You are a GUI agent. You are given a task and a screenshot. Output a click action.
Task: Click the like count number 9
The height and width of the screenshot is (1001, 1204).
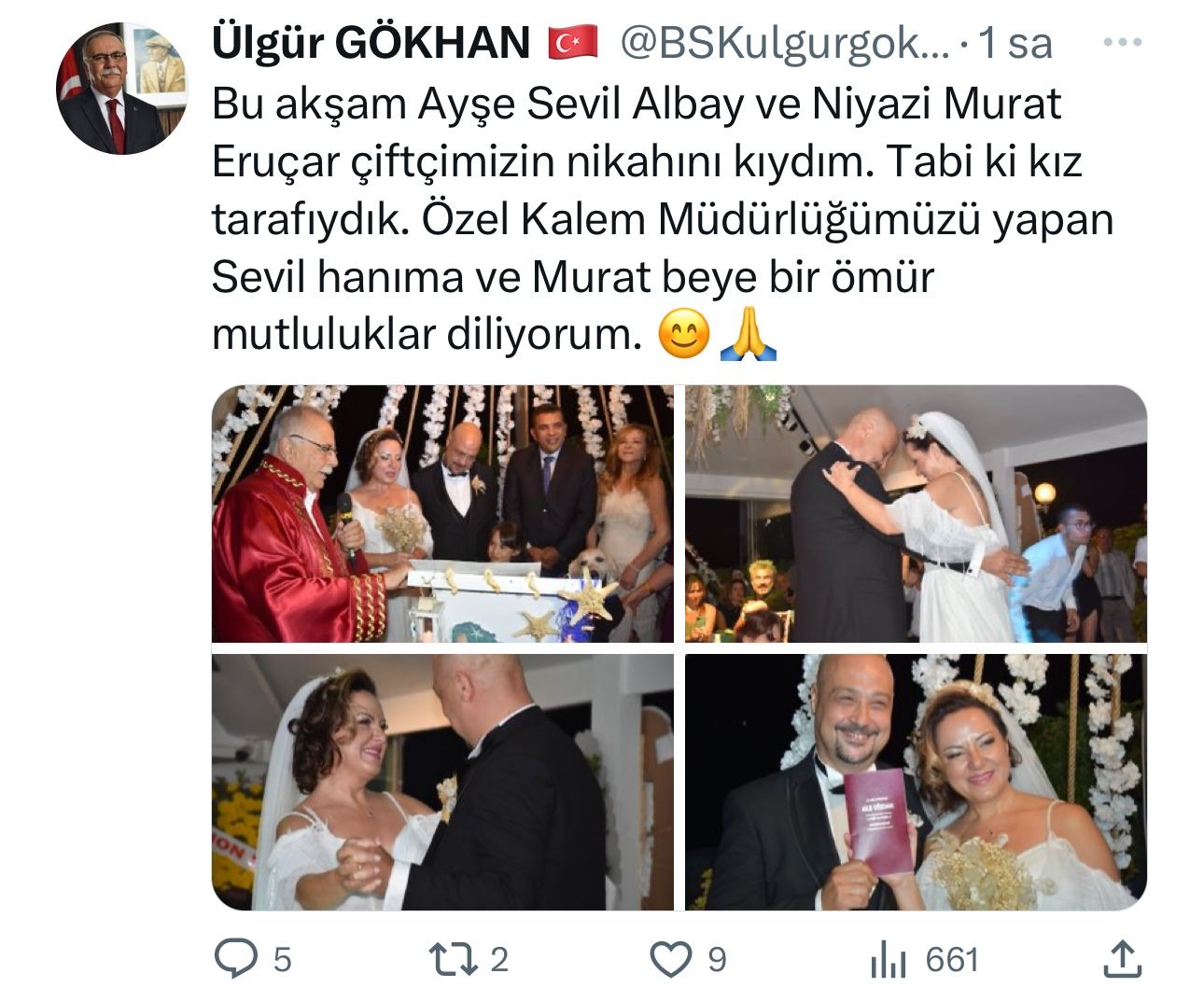pyautogui.click(x=717, y=960)
